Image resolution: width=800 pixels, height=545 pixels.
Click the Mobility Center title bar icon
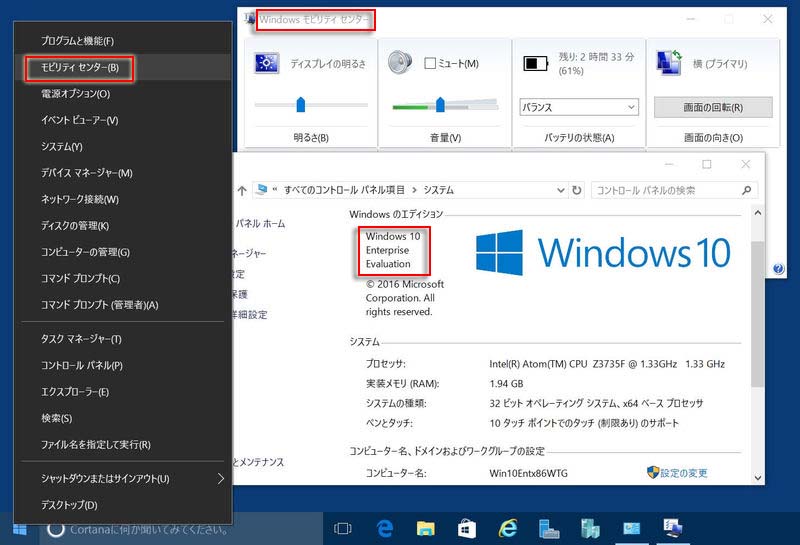[x=249, y=19]
